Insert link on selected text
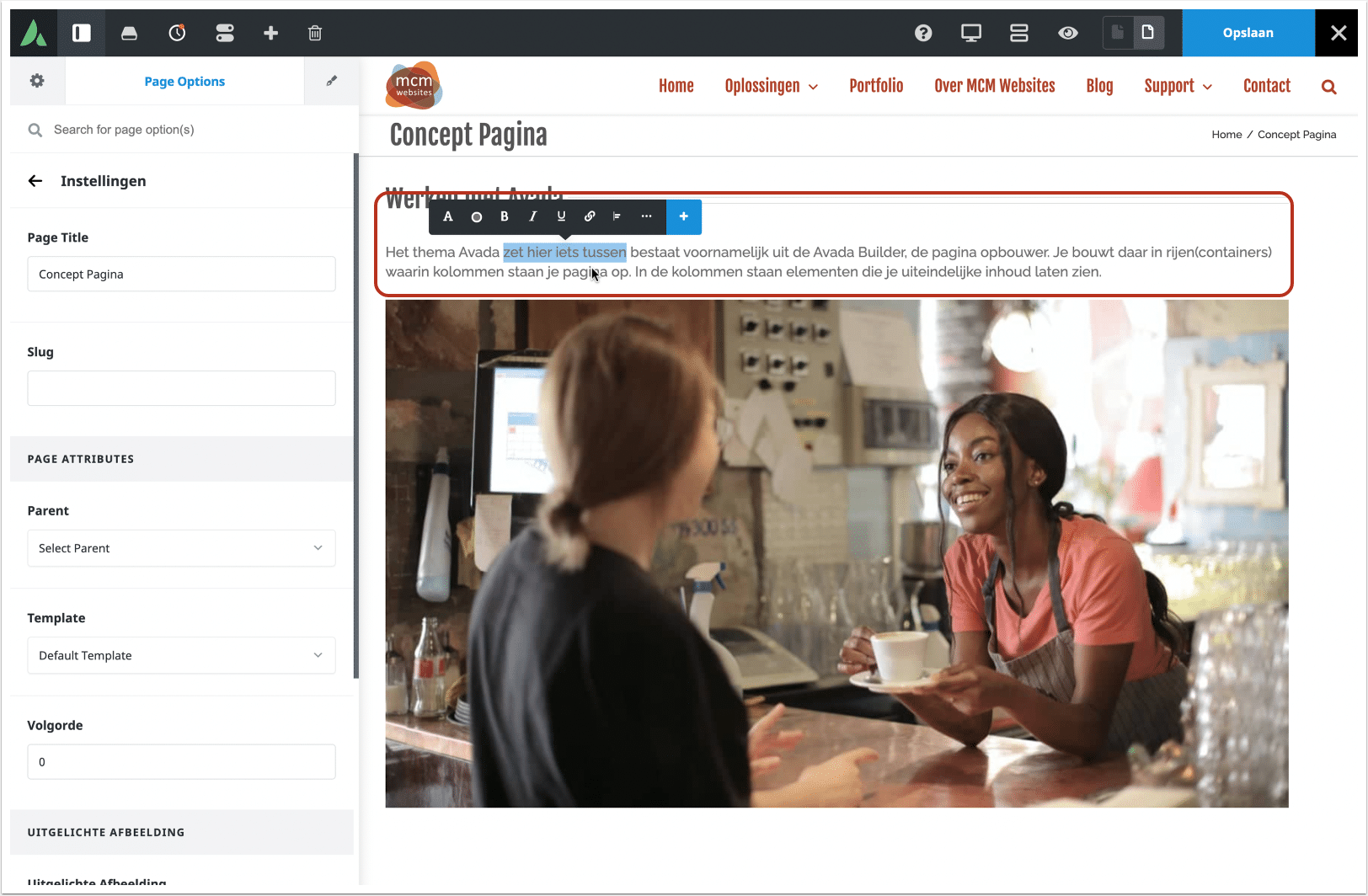 [x=590, y=216]
